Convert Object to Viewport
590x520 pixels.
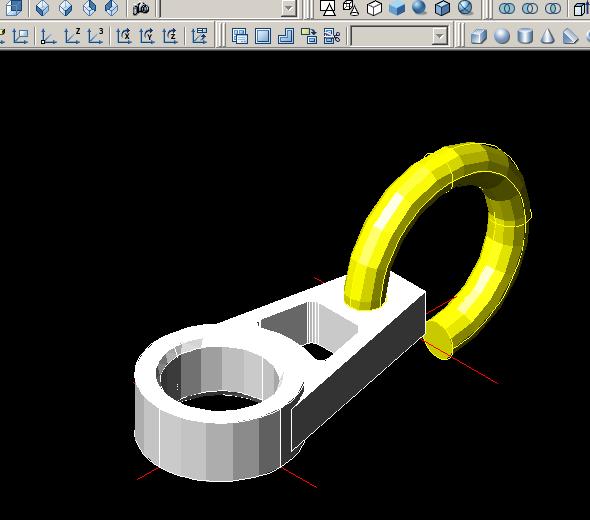[309, 36]
